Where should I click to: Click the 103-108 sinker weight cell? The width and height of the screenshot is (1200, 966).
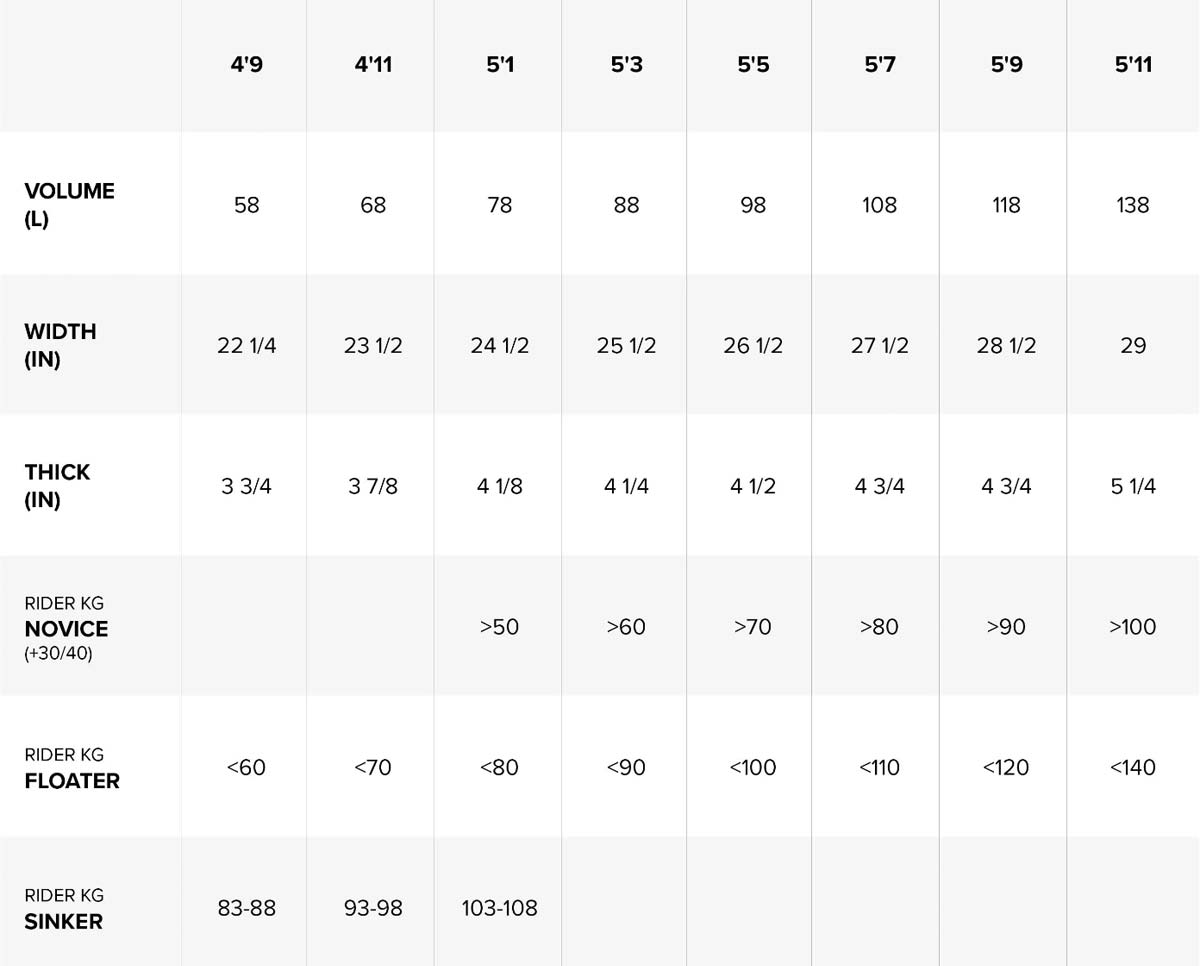pos(499,908)
